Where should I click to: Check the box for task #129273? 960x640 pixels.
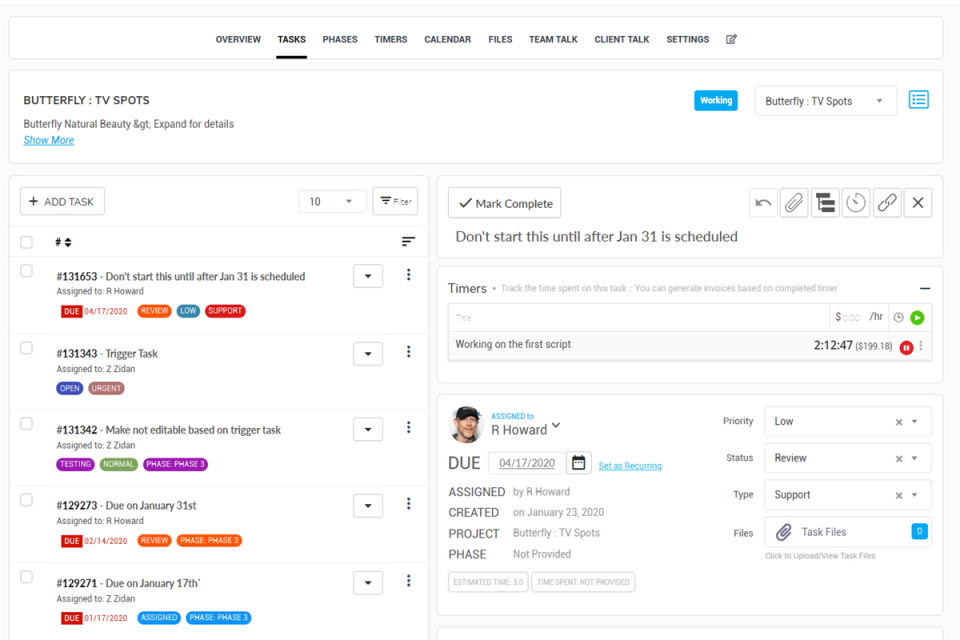point(26,500)
